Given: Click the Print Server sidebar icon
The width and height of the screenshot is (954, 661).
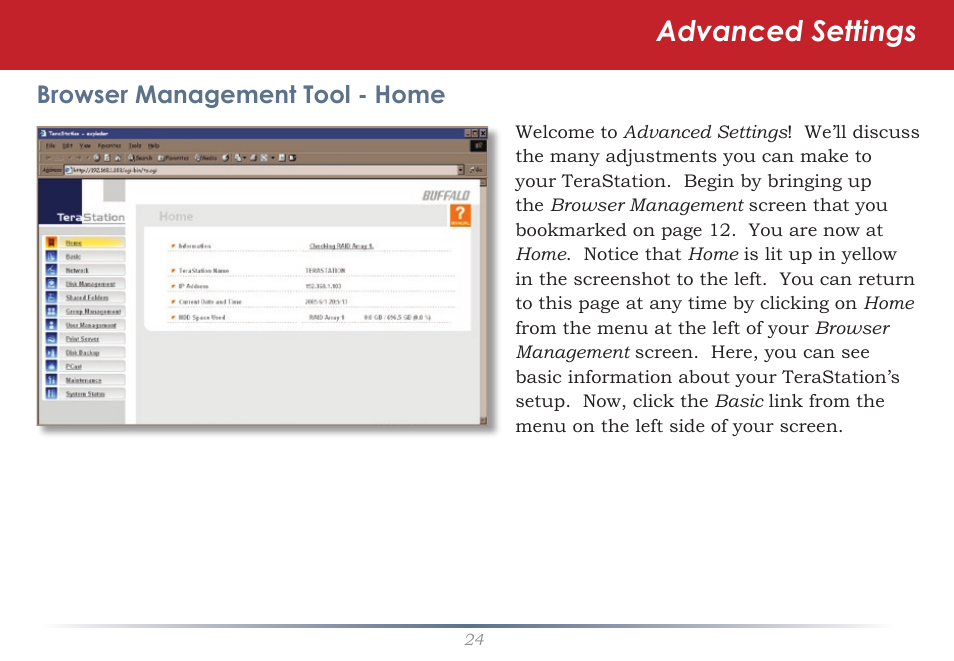Looking at the screenshot, I should pyautogui.click(x=52, y=338).
